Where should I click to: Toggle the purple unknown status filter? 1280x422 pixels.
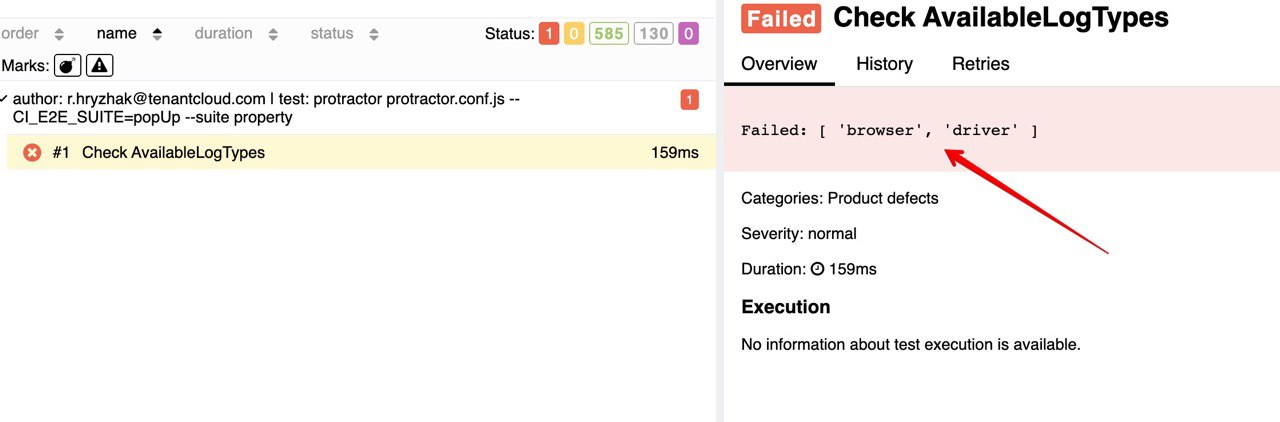coord(688,34)
